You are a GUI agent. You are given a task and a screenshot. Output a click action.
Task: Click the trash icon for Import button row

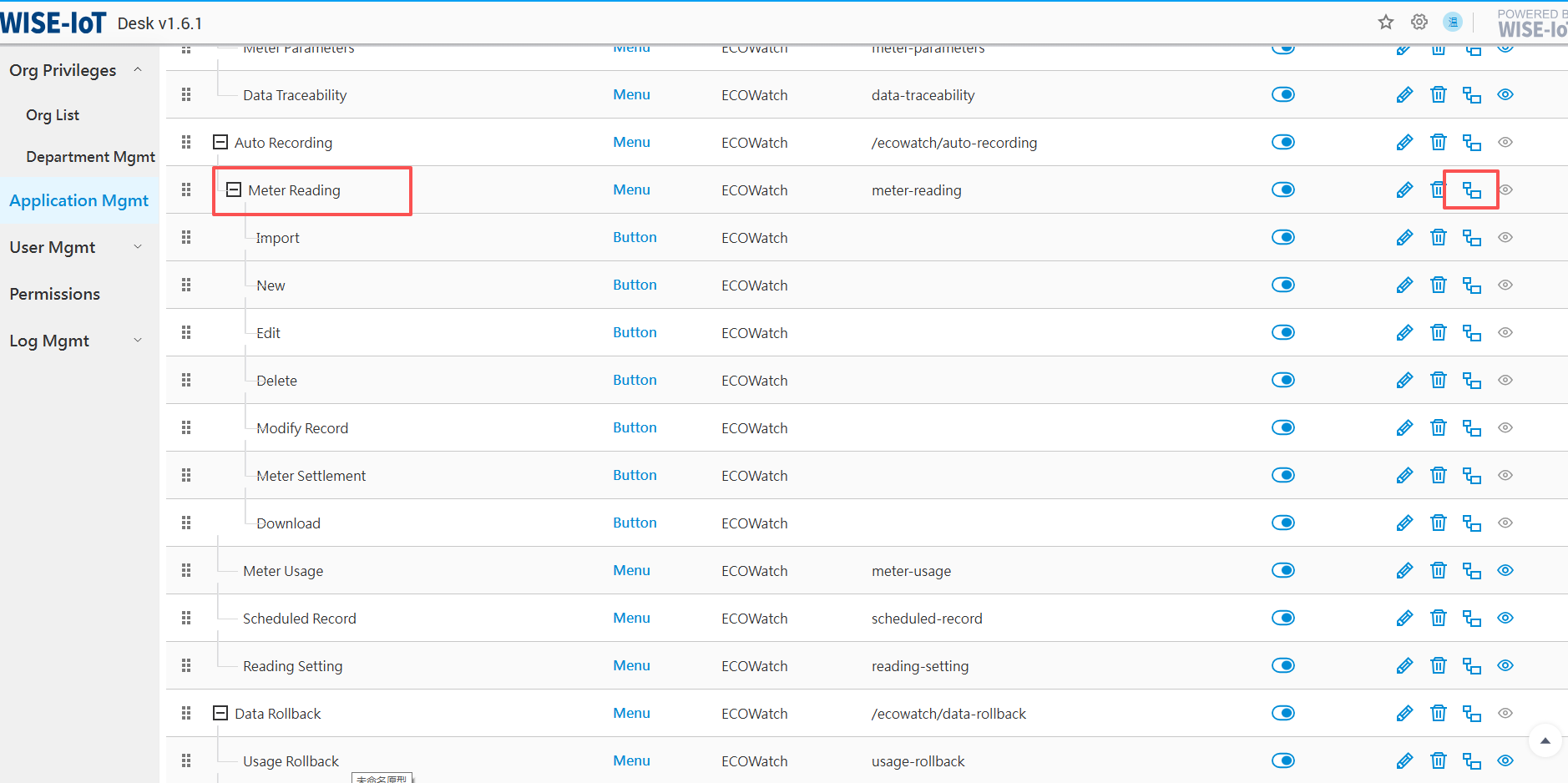click(x=1438, y=238)
